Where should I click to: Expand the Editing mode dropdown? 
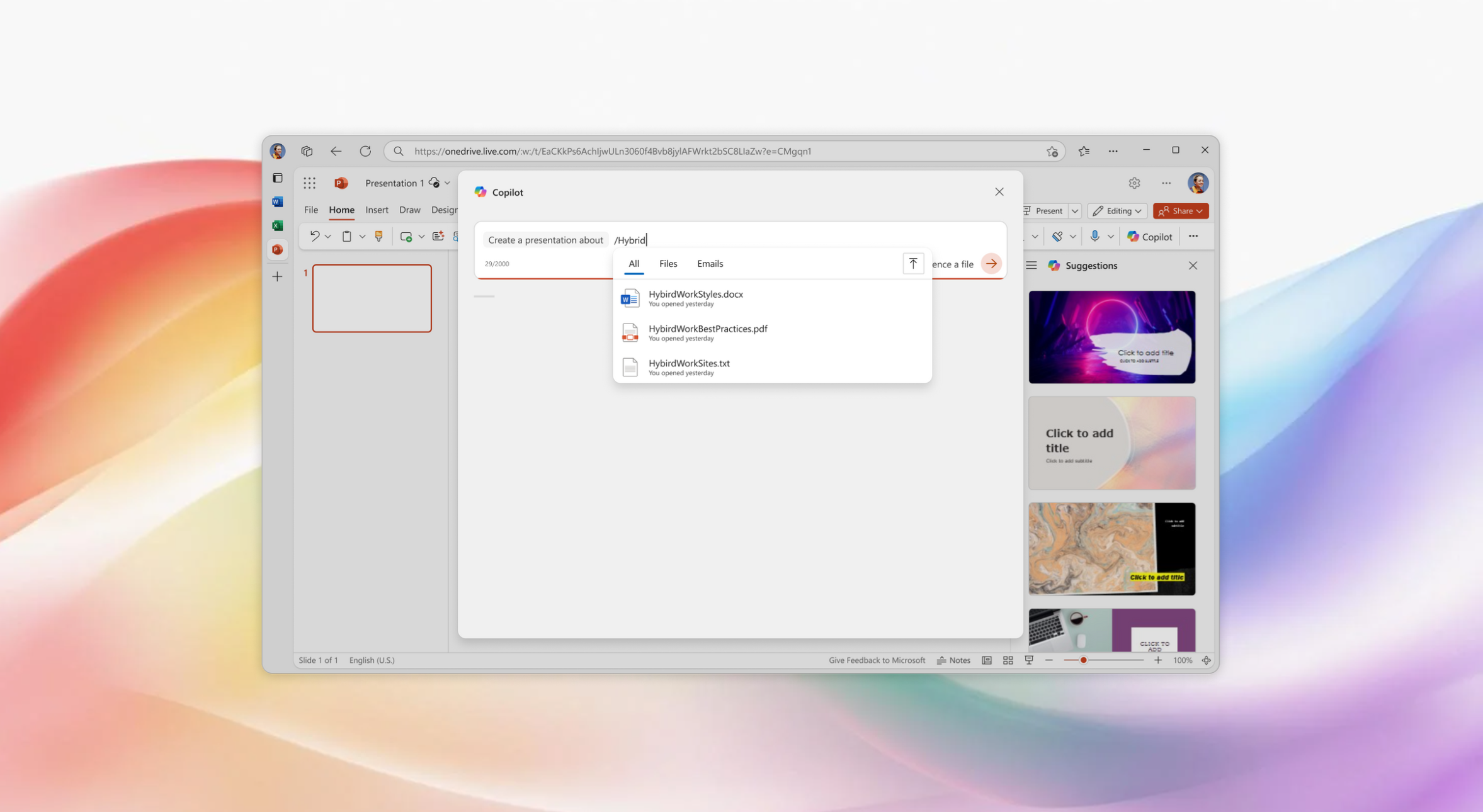coord(1117,211)
